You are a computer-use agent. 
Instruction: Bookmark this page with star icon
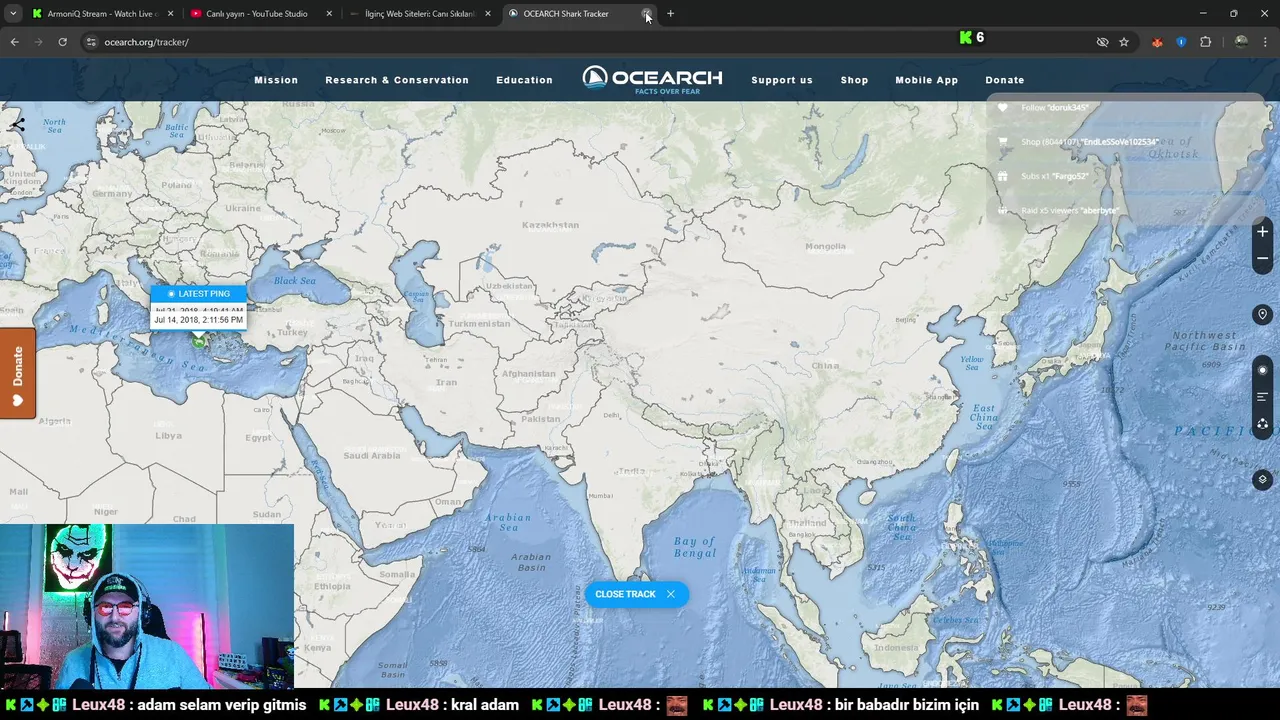[x=1124, y=42]
